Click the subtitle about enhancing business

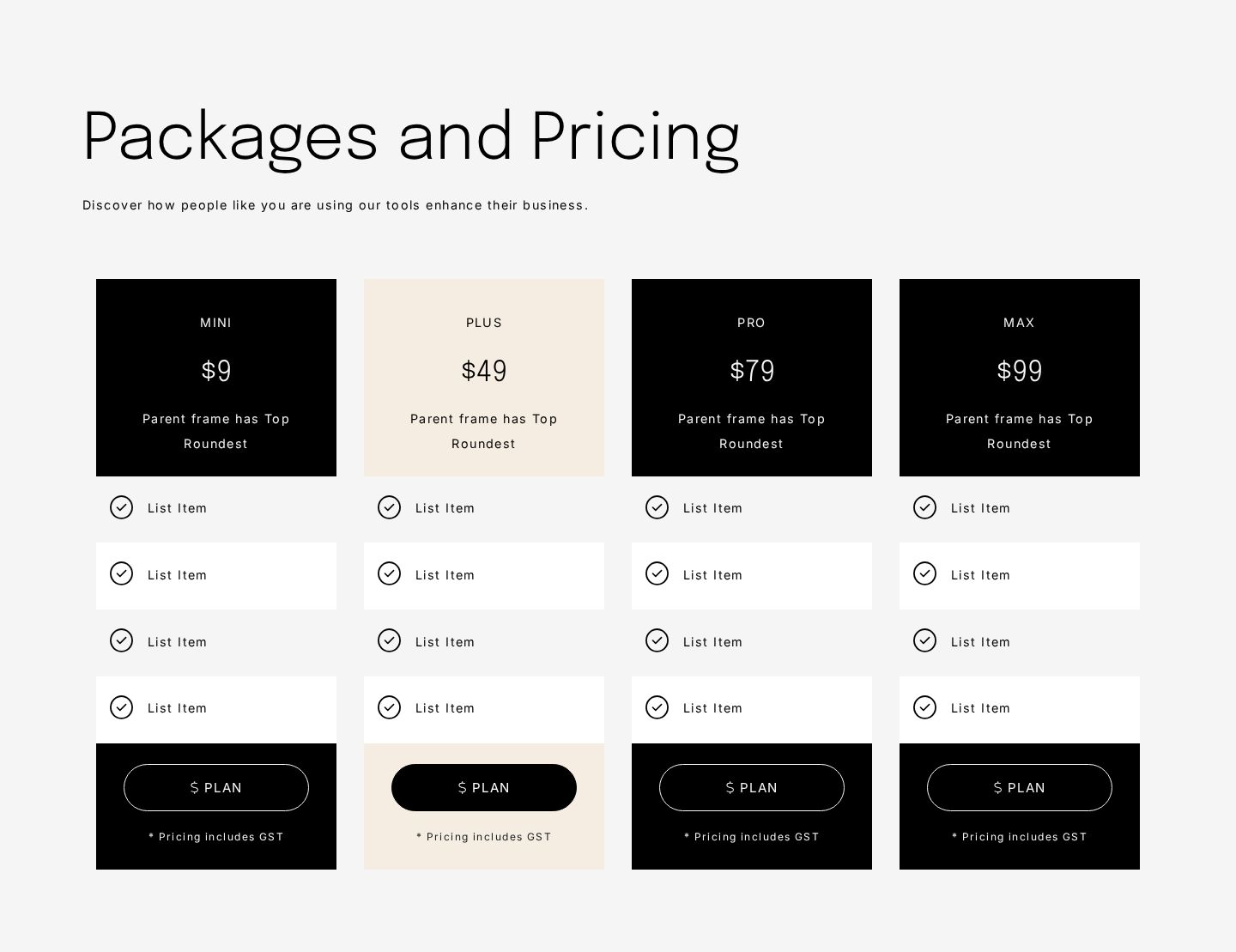336,205
